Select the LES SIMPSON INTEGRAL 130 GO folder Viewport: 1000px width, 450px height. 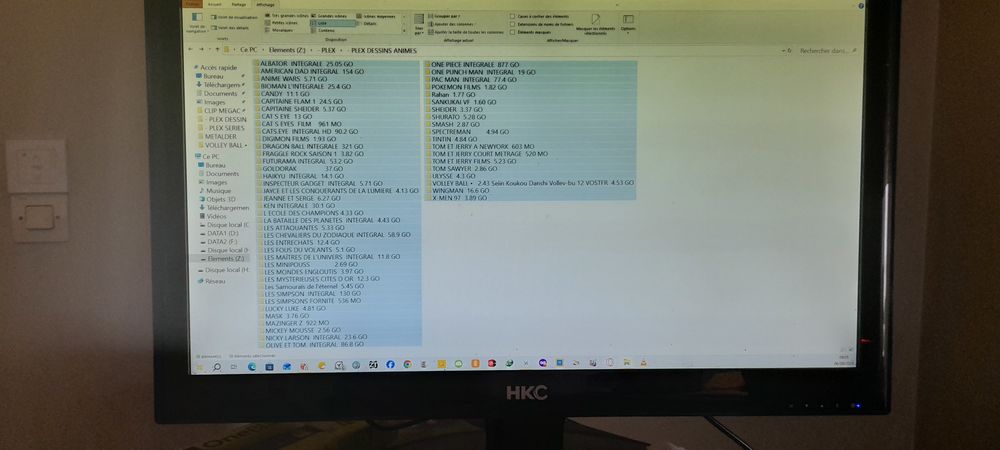(x=310, y=294)
